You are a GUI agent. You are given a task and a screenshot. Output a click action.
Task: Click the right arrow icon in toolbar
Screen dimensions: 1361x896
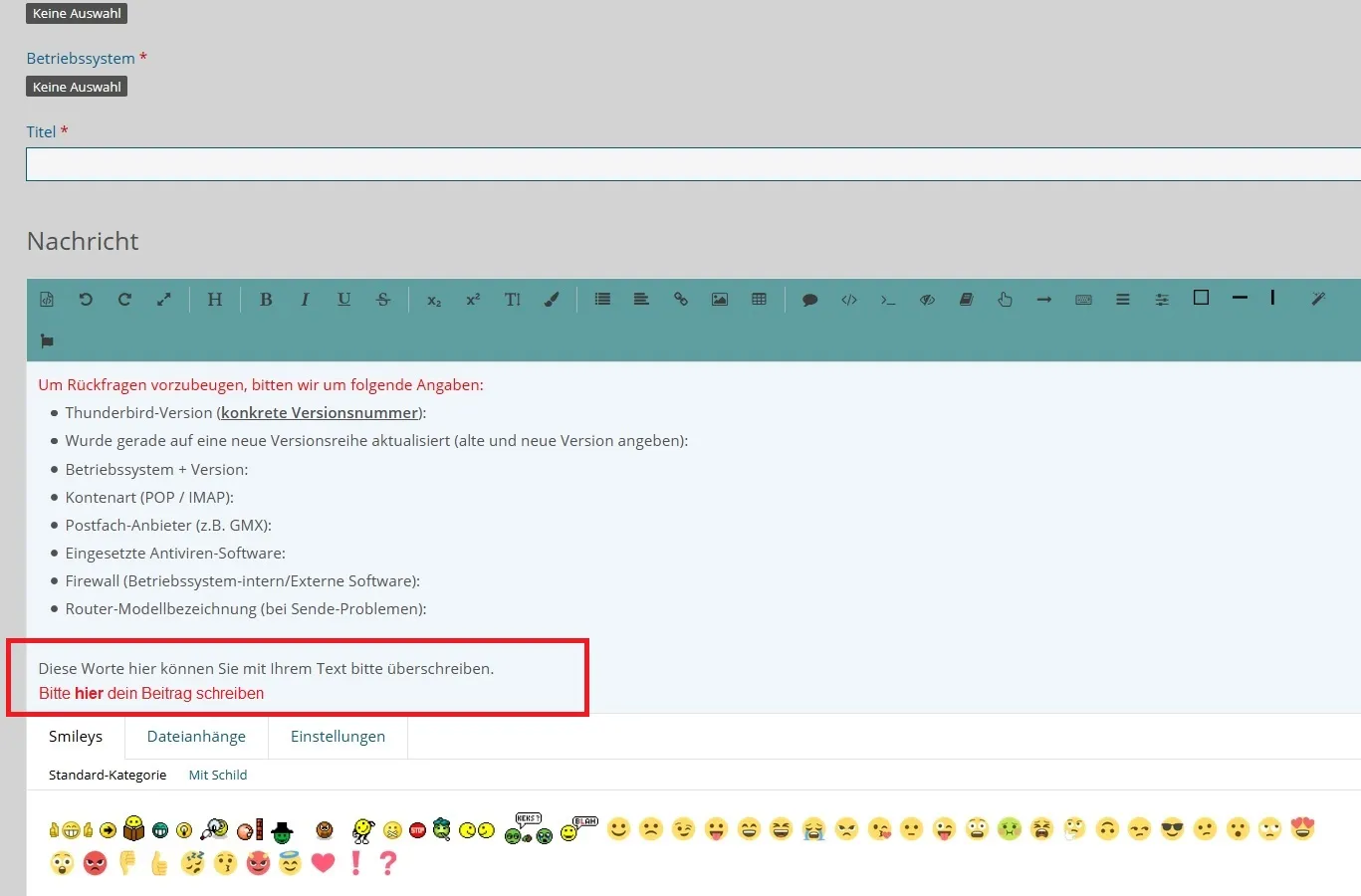tap(1044, 299)
